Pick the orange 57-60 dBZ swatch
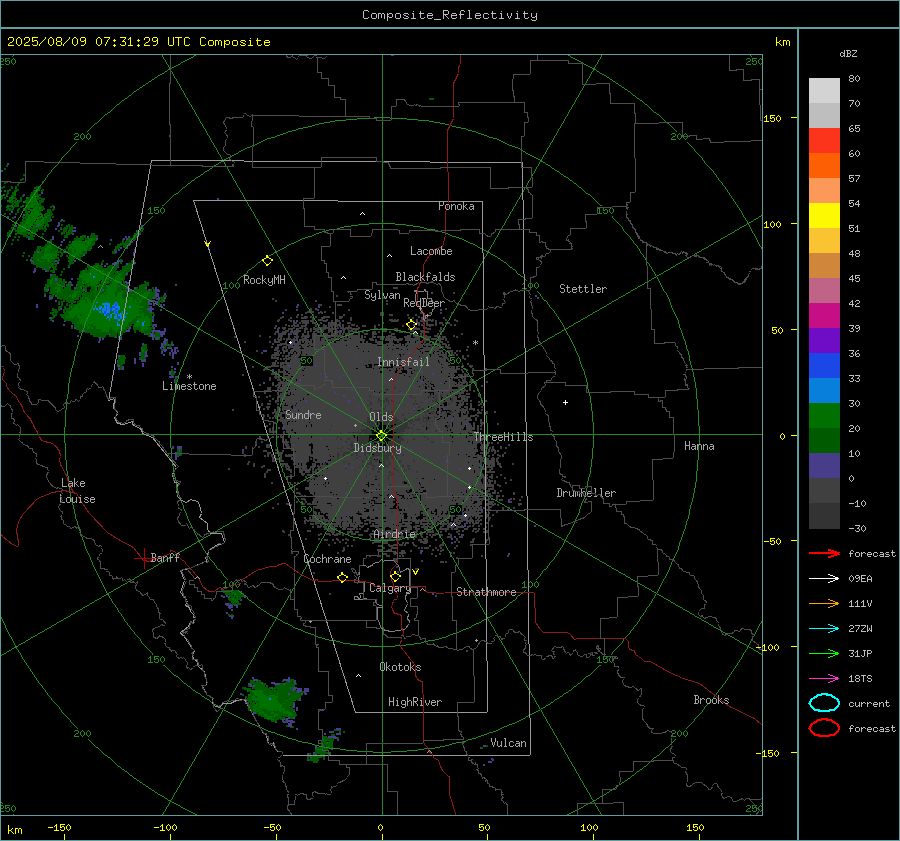Image resolution: width=900 pixels, height=841 pixels. (x=824, y=166)
